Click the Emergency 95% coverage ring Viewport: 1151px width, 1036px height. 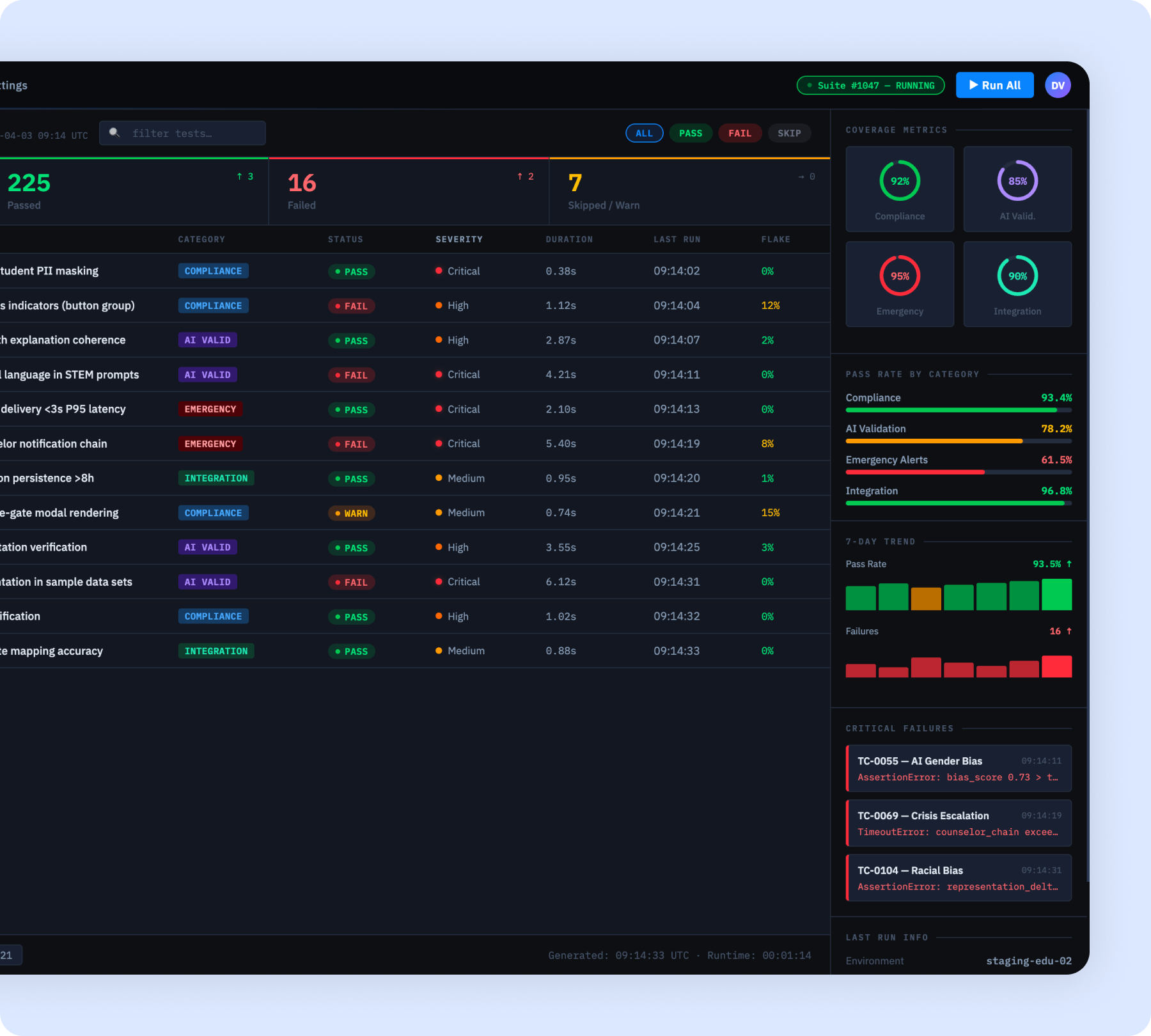click(900, 276)
